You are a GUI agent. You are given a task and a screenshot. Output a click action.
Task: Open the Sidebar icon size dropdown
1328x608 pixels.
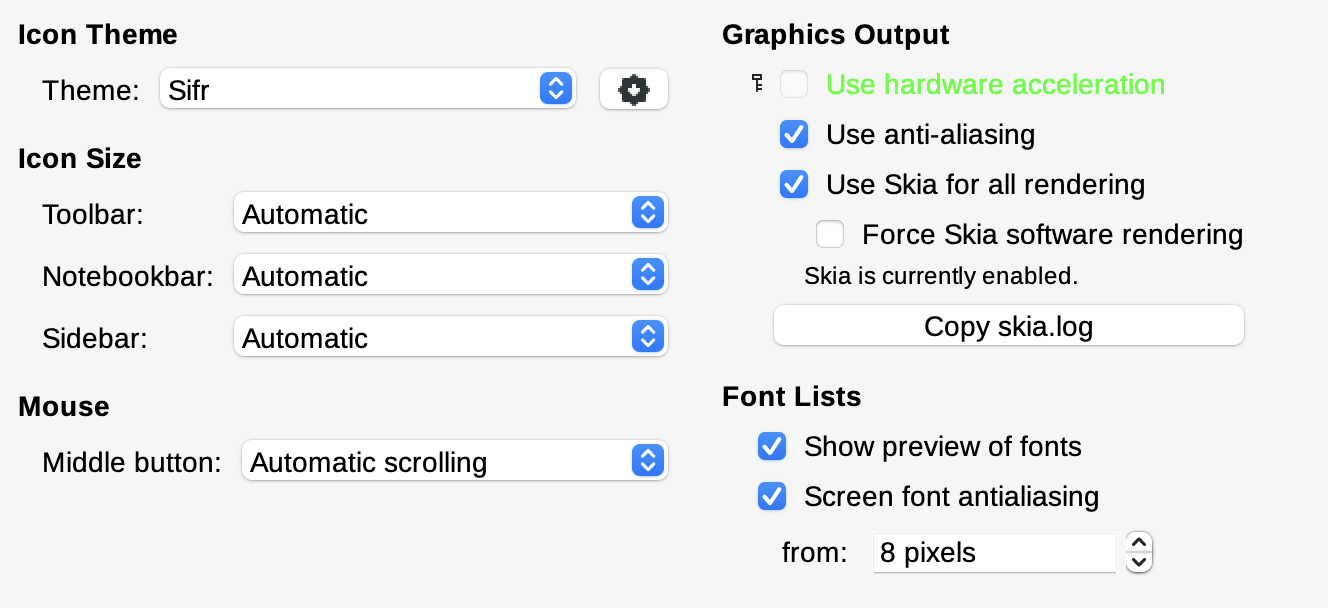451,337
